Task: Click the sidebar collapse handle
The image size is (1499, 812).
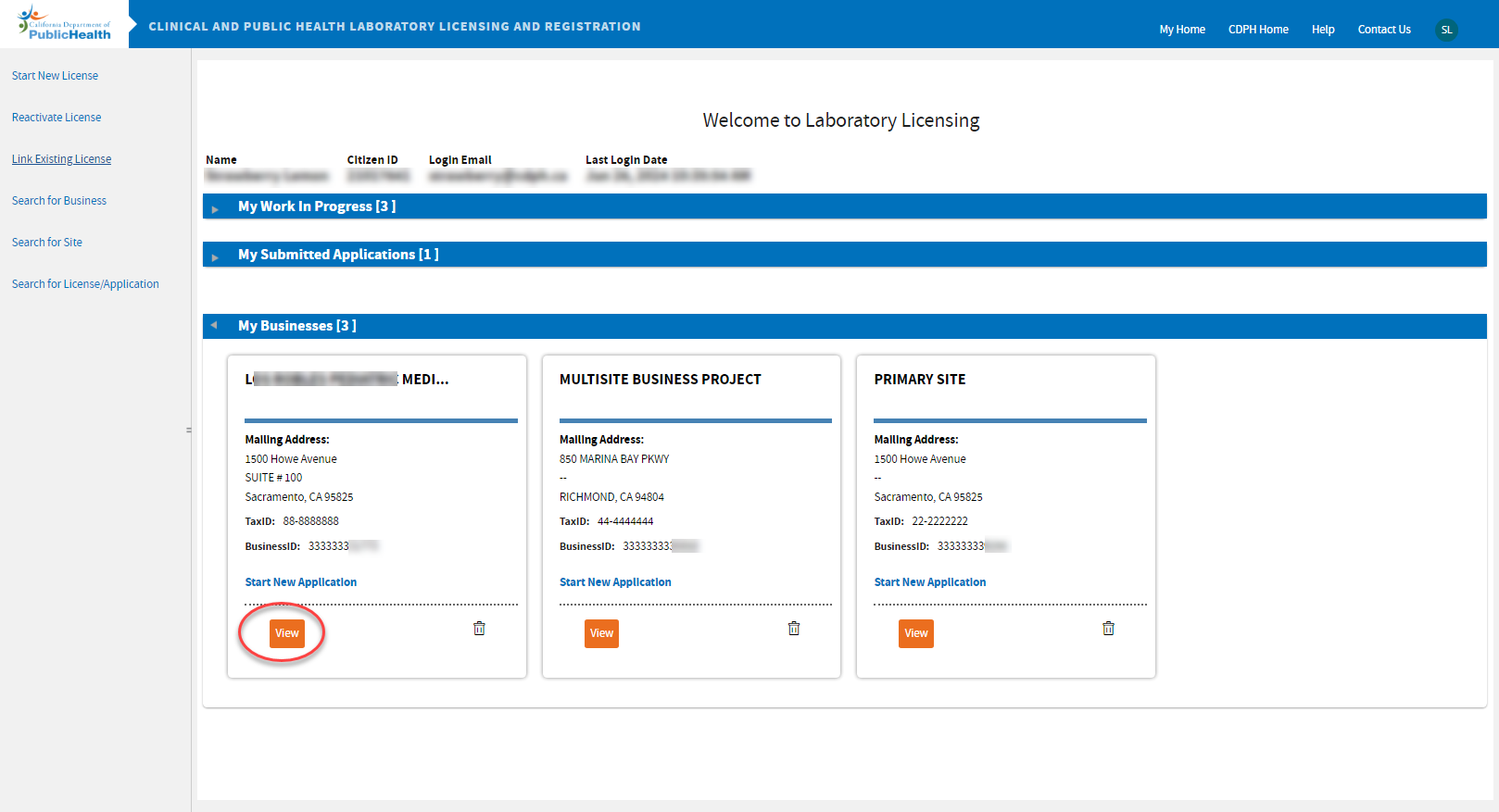Action: [189, 430]
